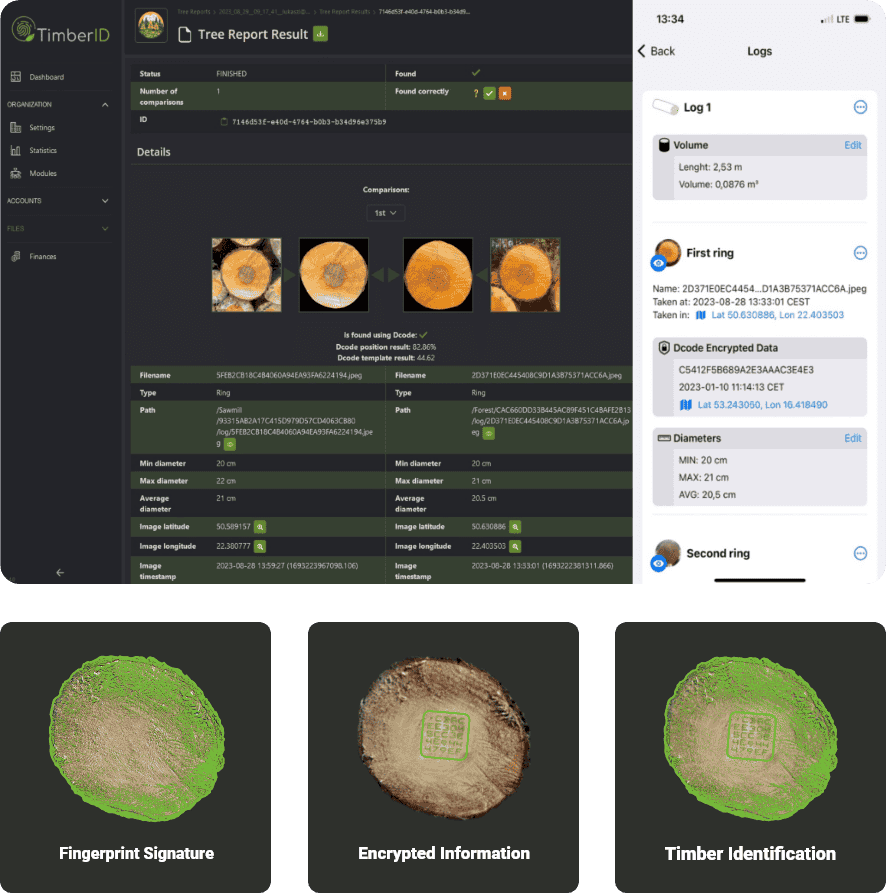This screenshot has height=893, width=886.
Task: Expand the ACCOUNTS section
Action: click(x=105, y=200)
